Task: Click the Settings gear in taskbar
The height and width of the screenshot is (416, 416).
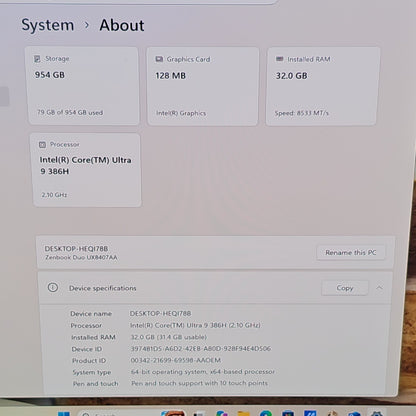Action: pos(376,414)
